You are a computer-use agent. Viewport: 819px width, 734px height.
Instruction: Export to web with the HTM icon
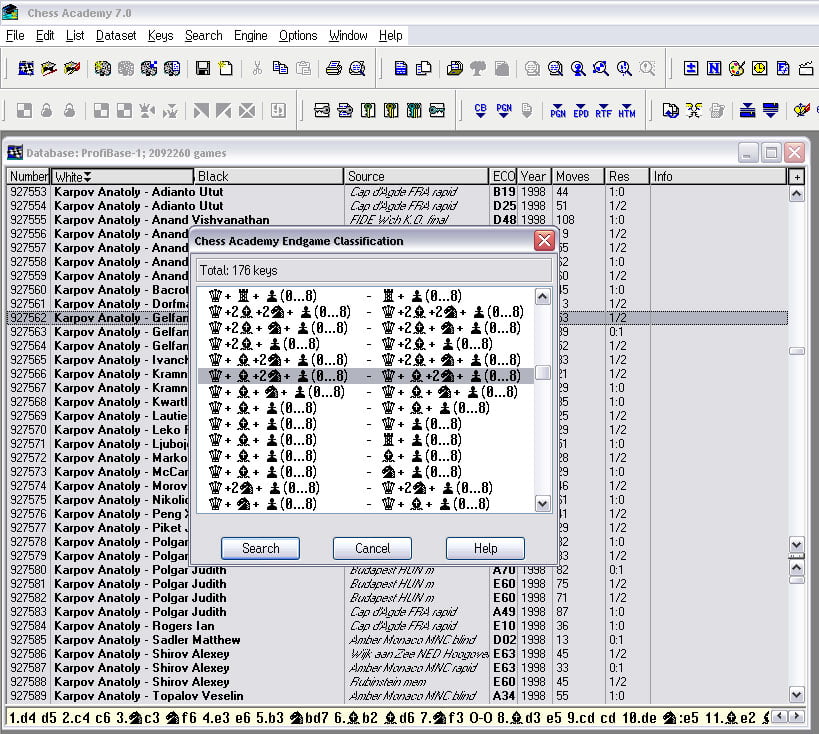(627, 112)
